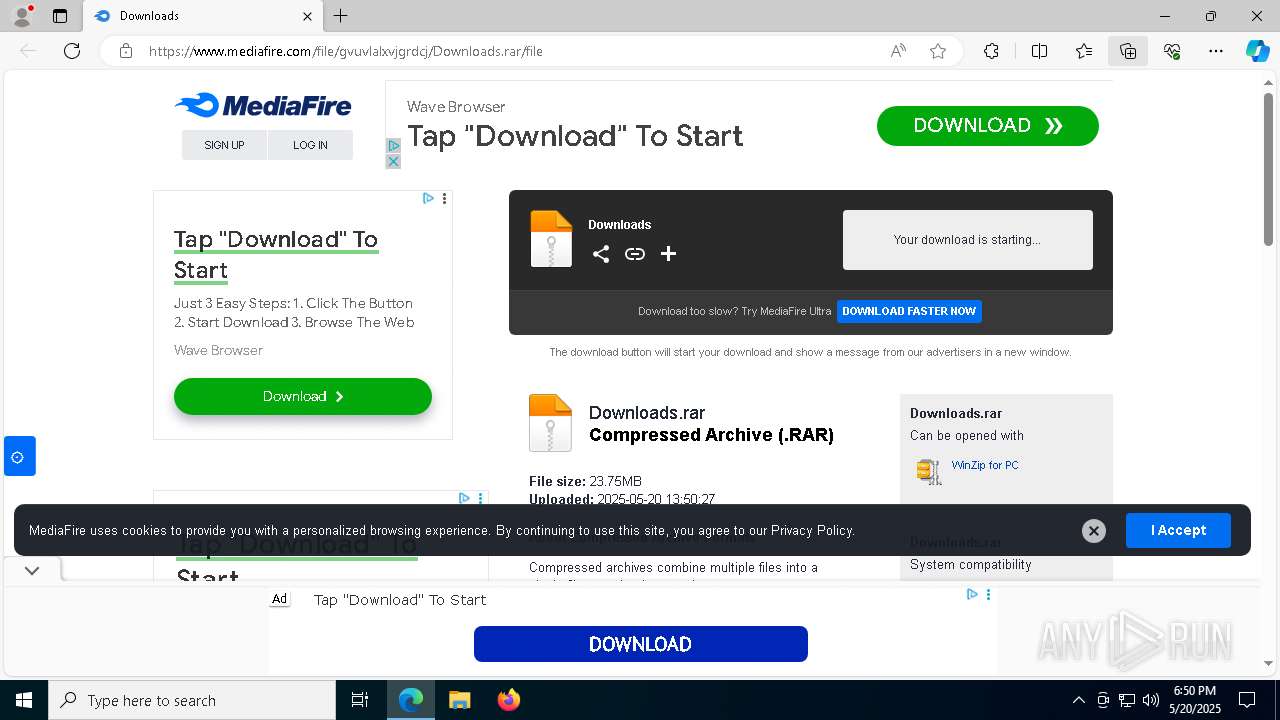Click the AdChoices icon on top banner
The width and height of the screenshot is (1280, 720).
coord(393,145)
